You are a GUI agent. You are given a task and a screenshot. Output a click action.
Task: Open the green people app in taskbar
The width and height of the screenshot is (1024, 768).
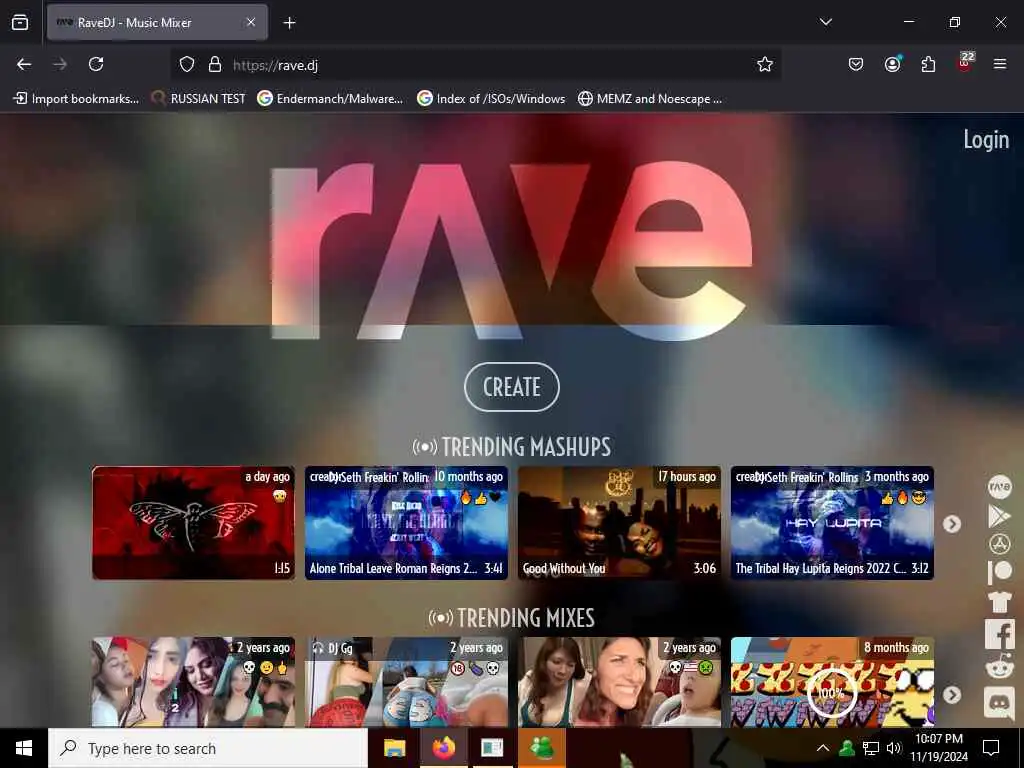pos(542,748)
